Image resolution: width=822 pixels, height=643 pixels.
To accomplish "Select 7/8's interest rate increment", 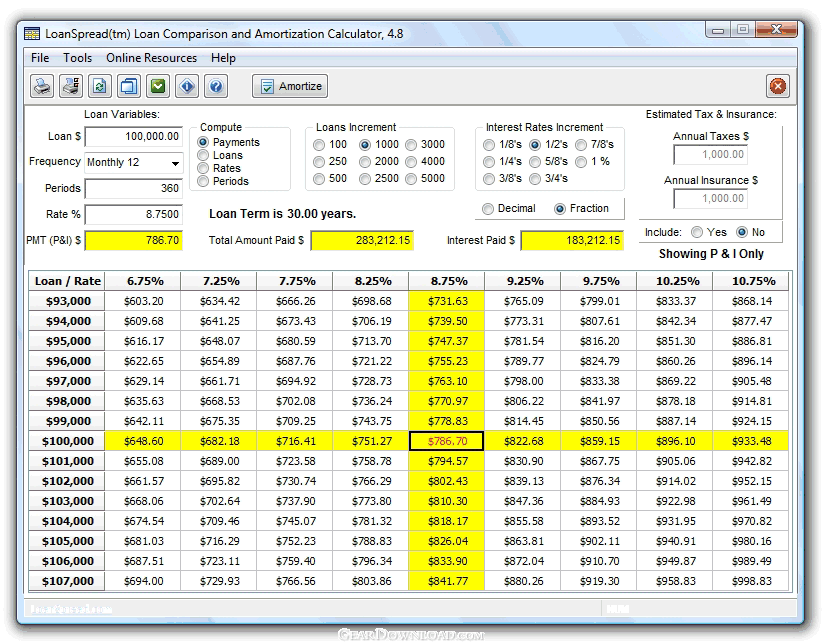I will tap(581, 145).
